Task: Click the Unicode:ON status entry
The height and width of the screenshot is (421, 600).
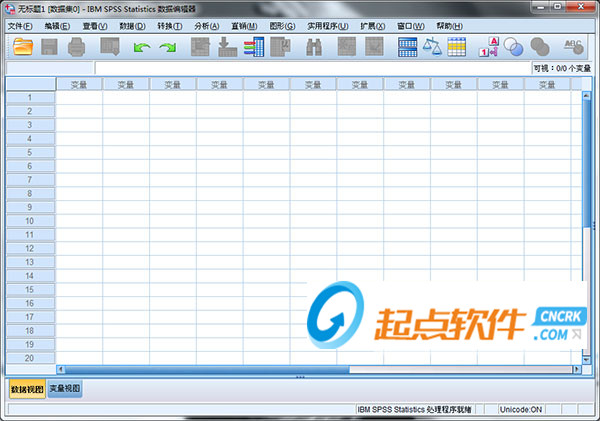Action: pos(521,410)
